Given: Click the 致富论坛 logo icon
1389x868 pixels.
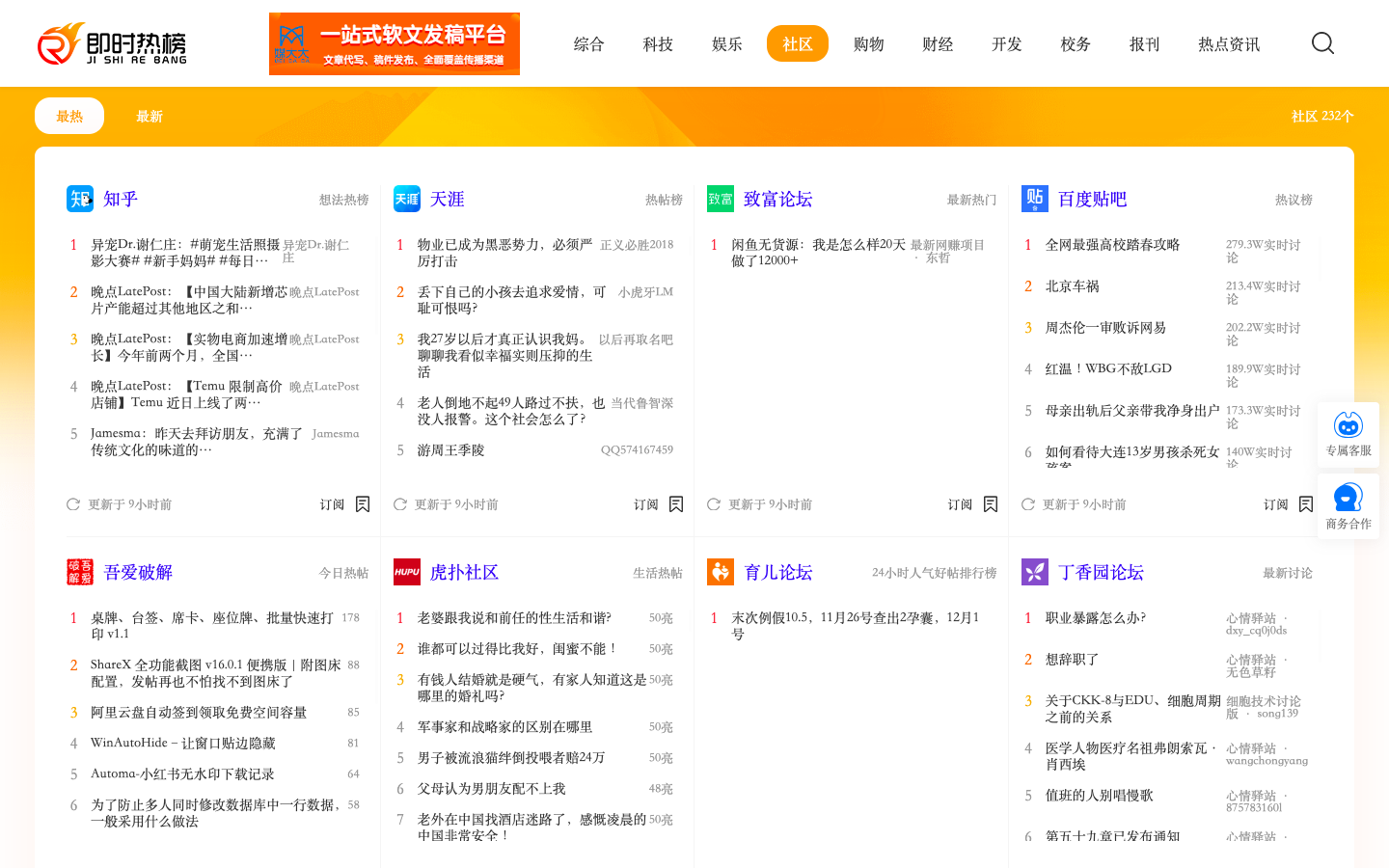Looking at the screenshot, I should 721,199.
